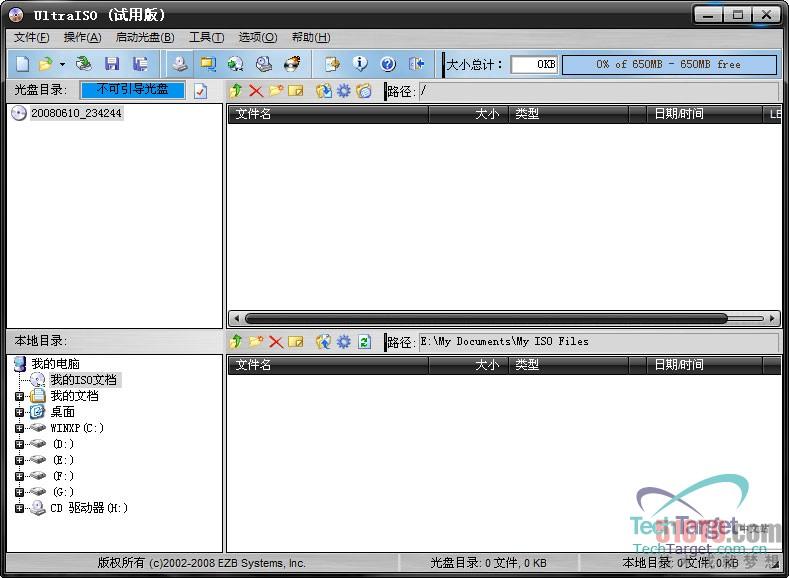Image resolution: width=789 pixels, height=578 pixels.
Task: Expand the (D:) drive node
Action: pyautogui.click(x=19, y=444)
